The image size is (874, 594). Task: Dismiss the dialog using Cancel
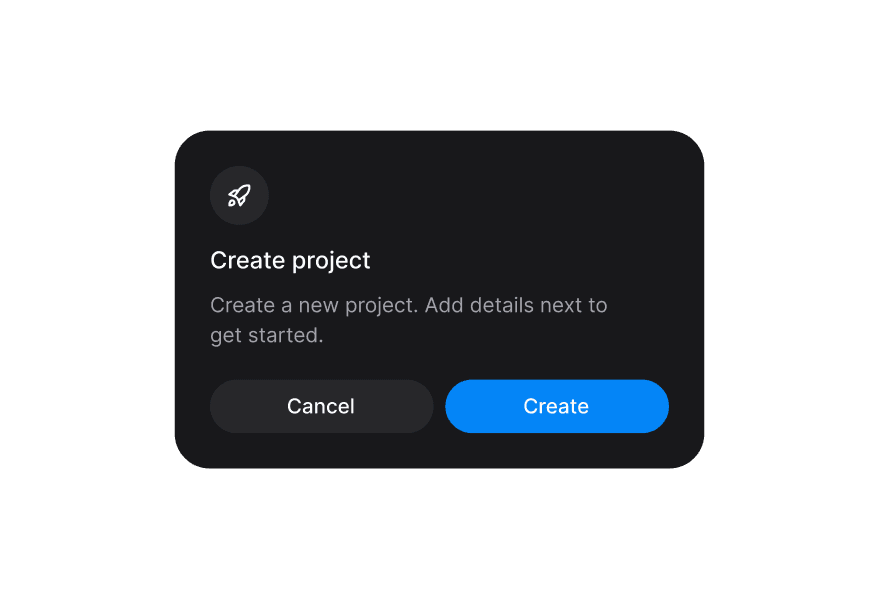(321, 406)
